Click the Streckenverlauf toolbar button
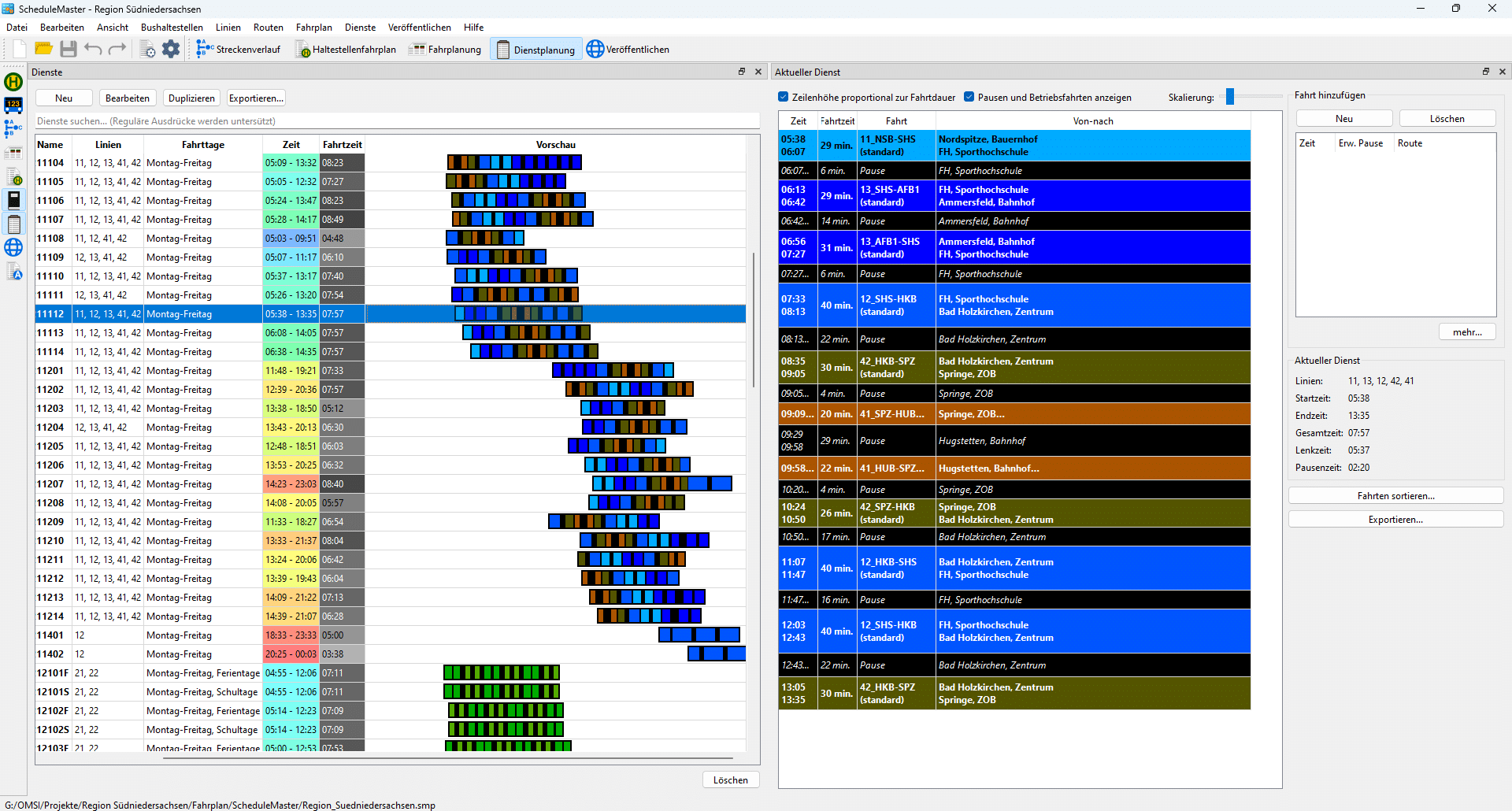 [239, 50]
